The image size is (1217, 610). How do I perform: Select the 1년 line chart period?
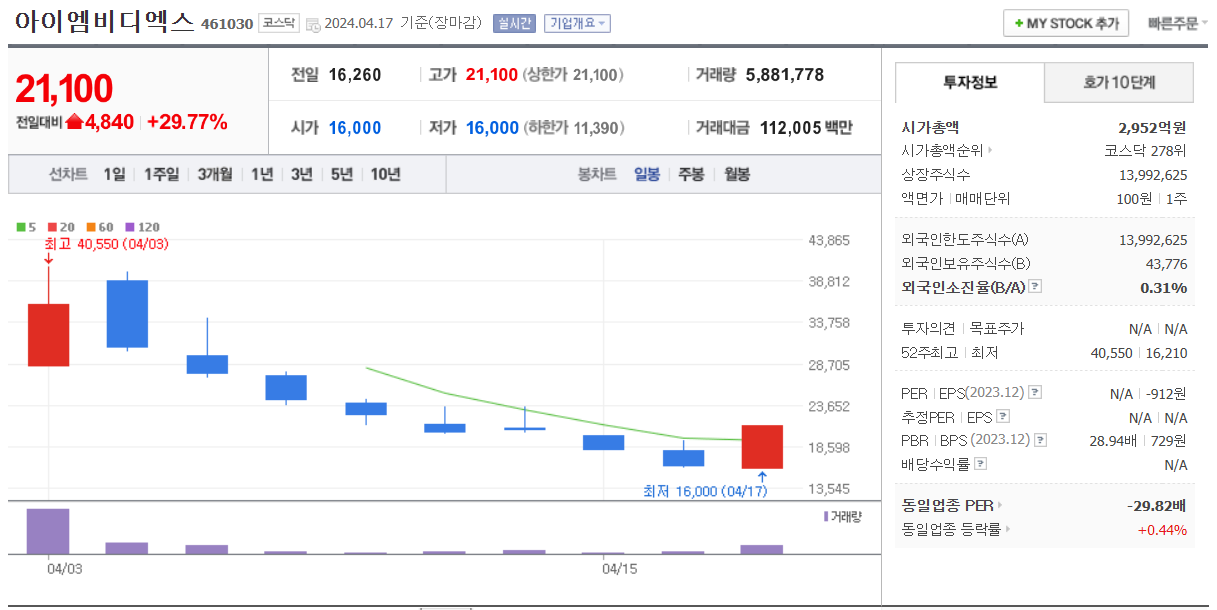click(262, 174)
